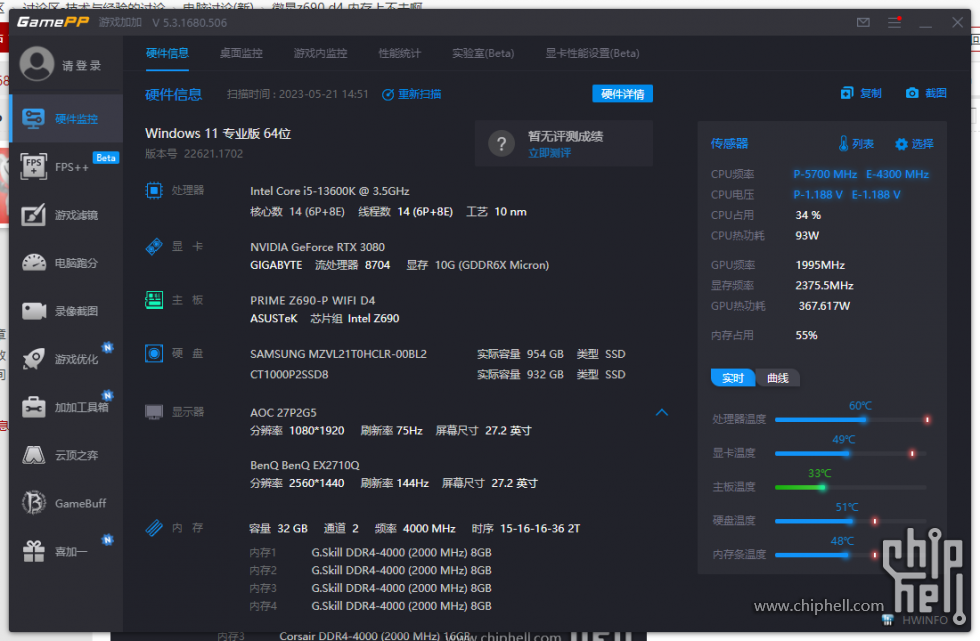The width and height of the screenshot is (980, 641).
Task: Open 录像截图 camera icon
Action: pos(34,311)
